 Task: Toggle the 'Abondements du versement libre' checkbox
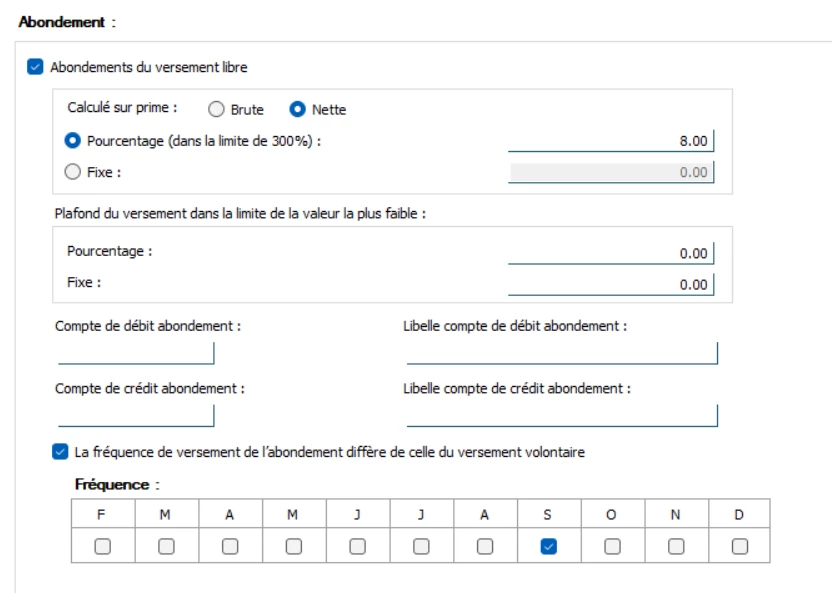click(36, 68)
